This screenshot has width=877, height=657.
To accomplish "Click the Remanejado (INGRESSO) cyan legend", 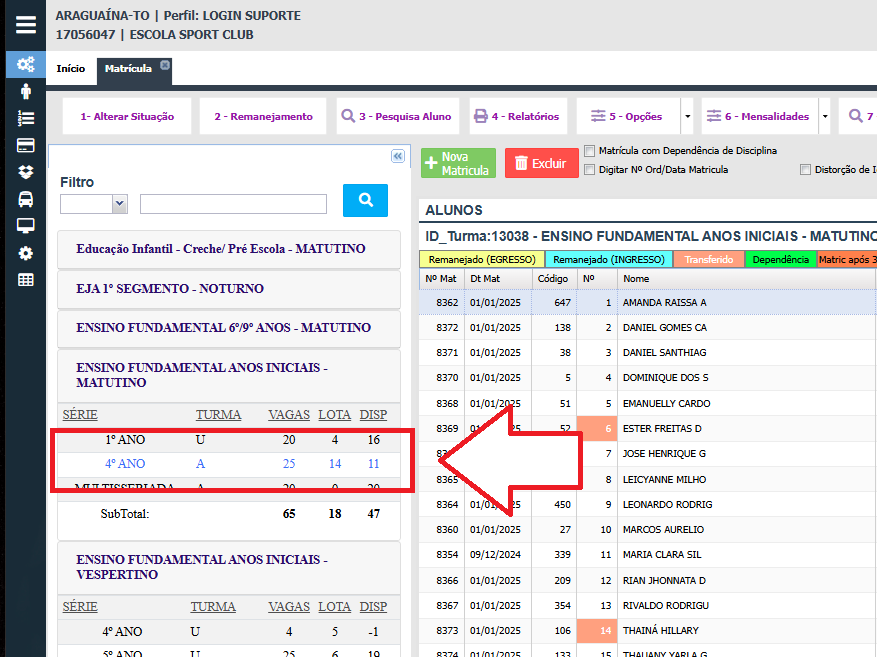I will [x=609, y=259].
